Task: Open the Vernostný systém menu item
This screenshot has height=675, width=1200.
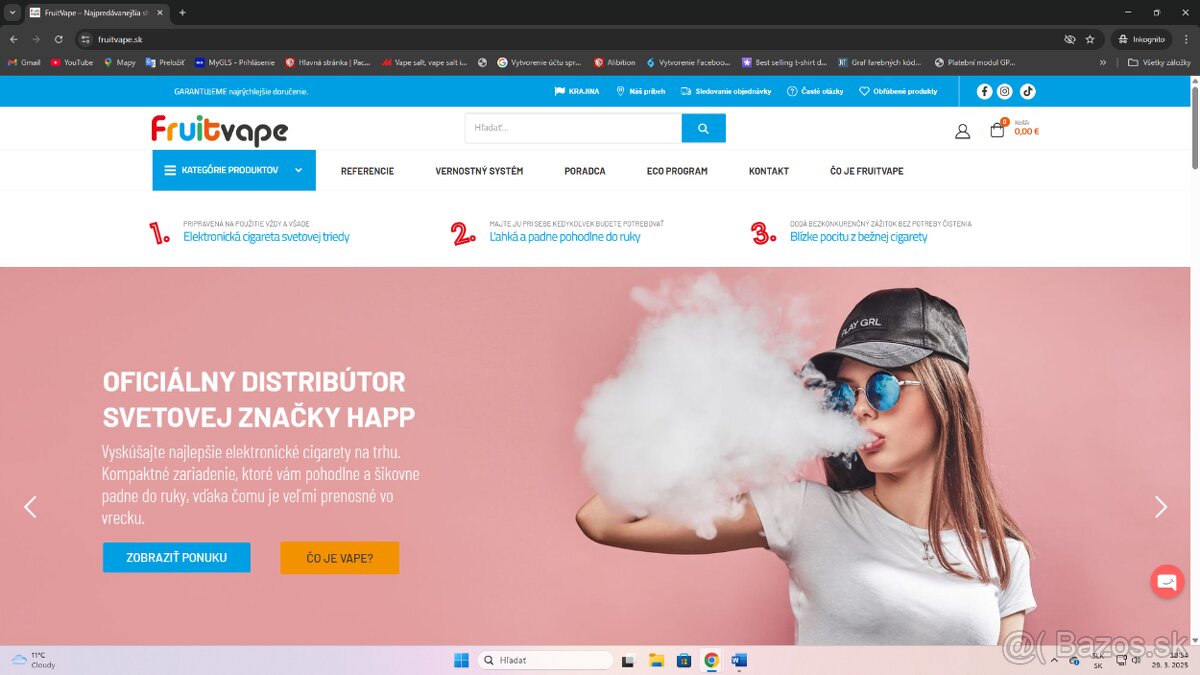Action: [x=479, y=171]
